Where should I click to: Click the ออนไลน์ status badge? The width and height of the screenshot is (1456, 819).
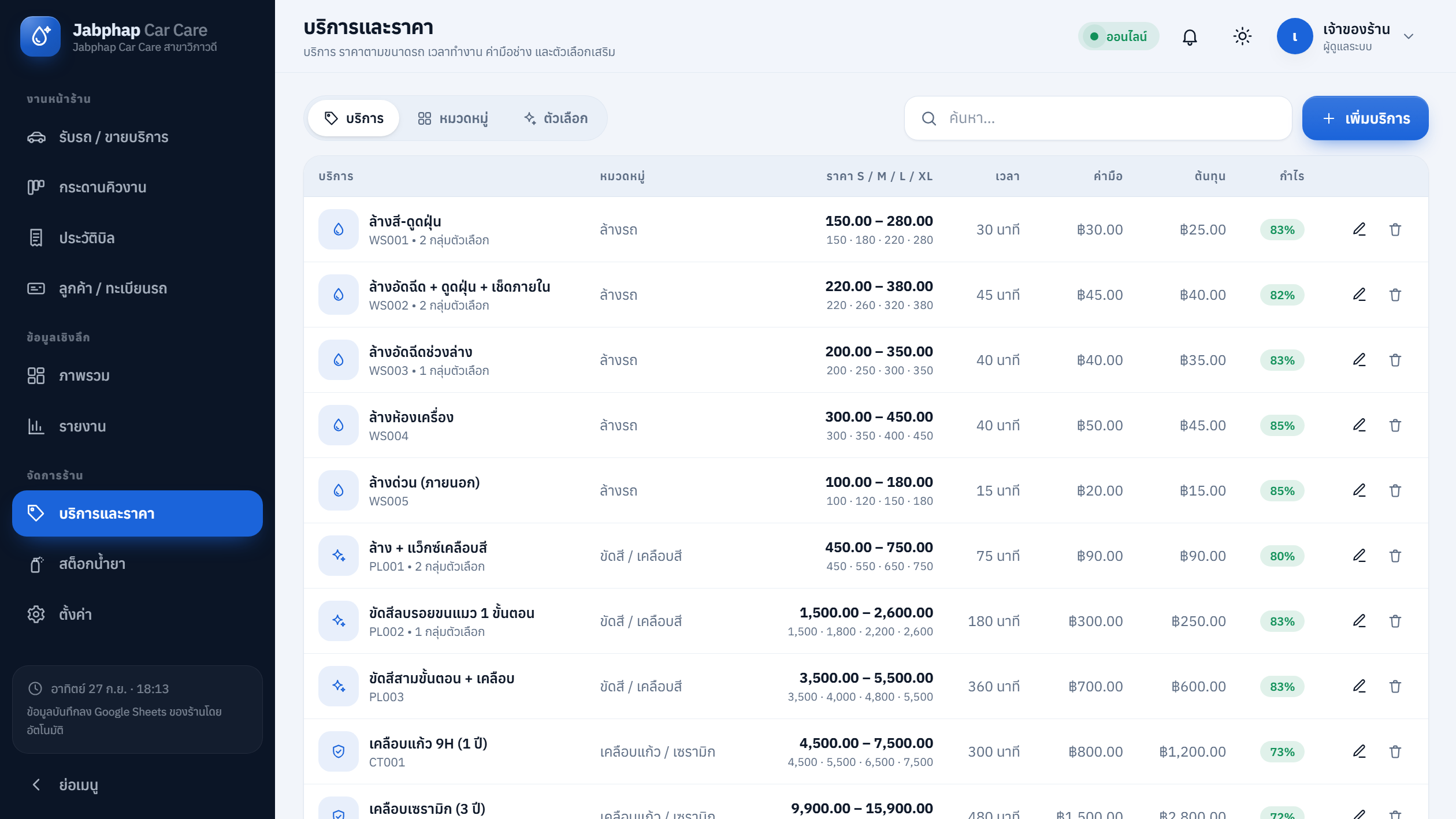pos(1119,36)
